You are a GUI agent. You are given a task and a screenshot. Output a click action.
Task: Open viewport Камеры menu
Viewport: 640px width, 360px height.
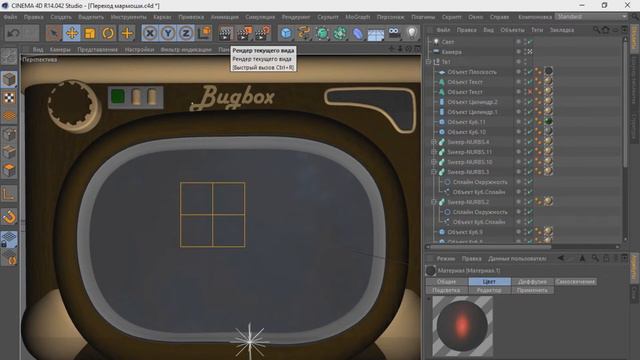coord(60,49)
